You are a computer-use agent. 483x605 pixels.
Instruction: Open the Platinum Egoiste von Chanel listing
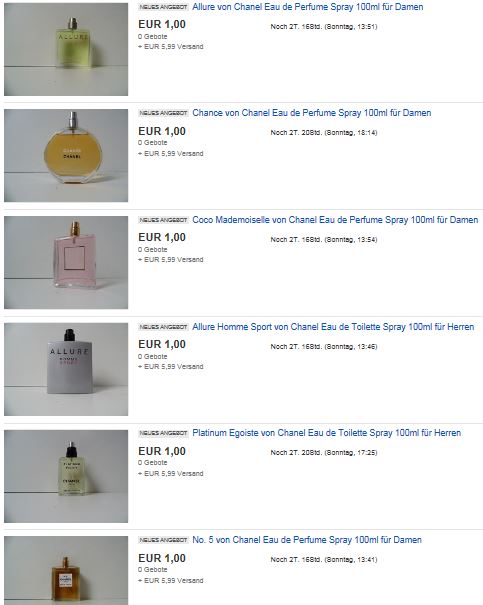[x=326, y=433]
